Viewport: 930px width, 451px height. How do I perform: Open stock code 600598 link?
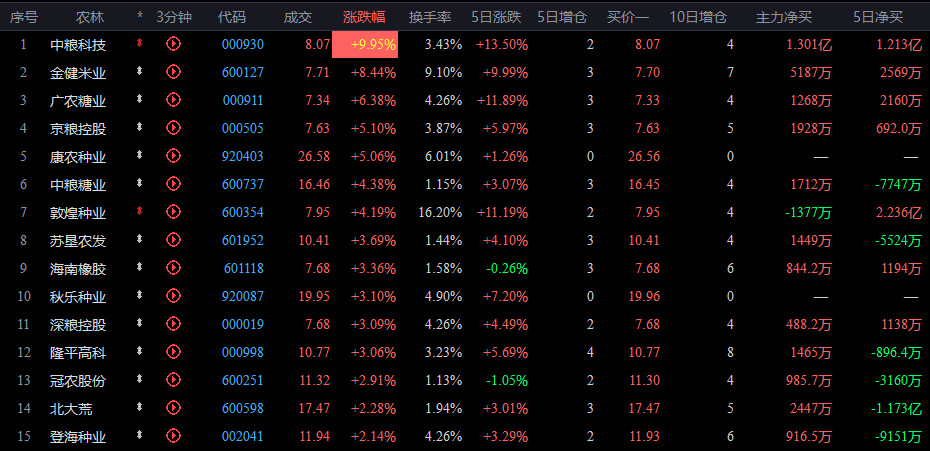[242, 409]
